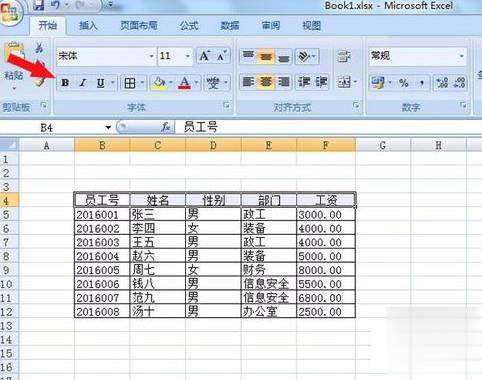This screenshot has width=482, height=380.
Task: Apply comma style
Action: tap(422, 83)
